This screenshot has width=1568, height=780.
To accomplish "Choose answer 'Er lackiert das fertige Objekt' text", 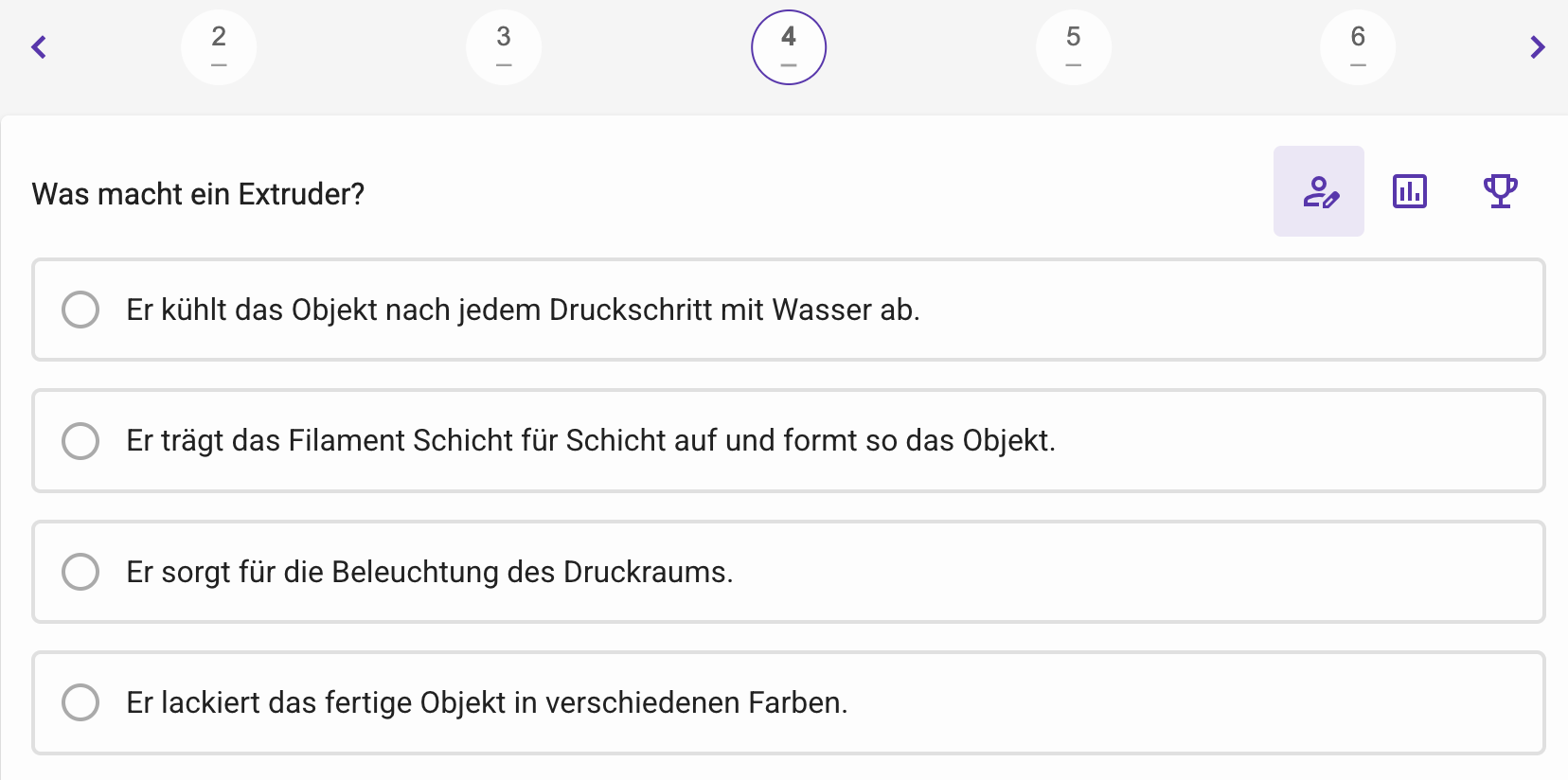I will coord(487,702).
